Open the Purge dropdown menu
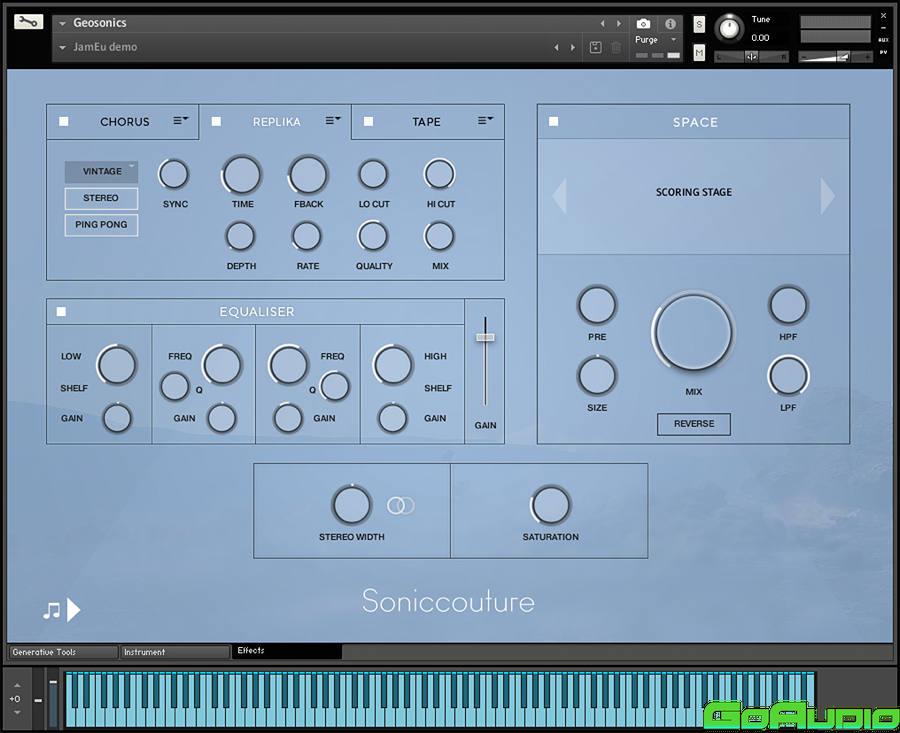Image resolution: width=900 pixels, height=733 pixels. (x=673, y=40)
